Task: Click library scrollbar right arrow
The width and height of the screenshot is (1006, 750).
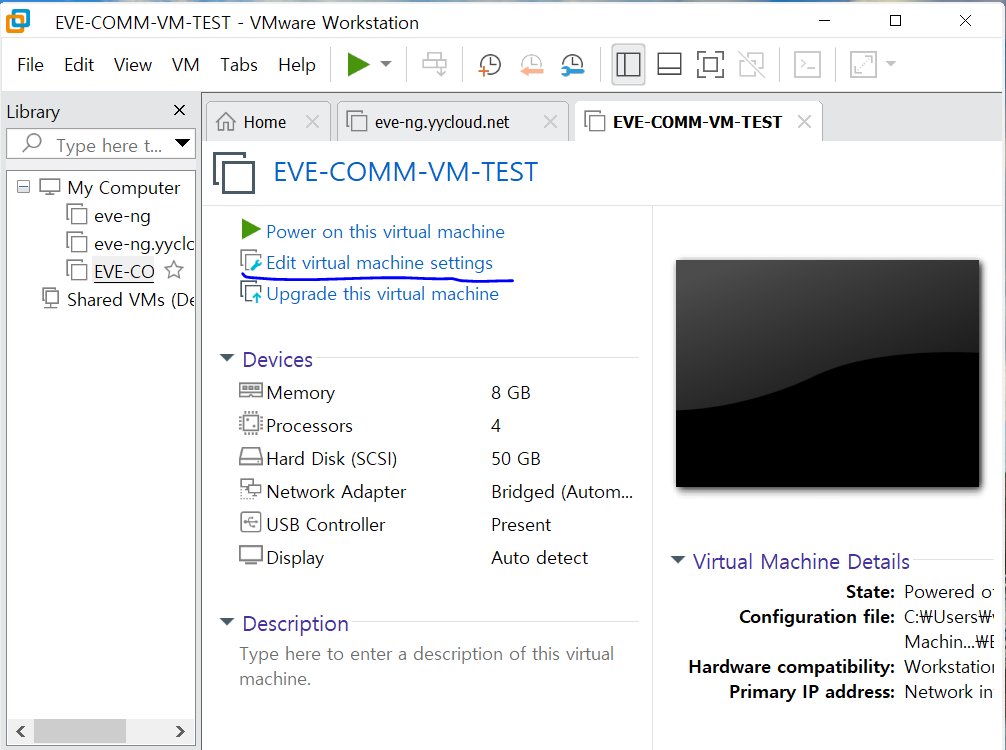Action: (180, 731)
